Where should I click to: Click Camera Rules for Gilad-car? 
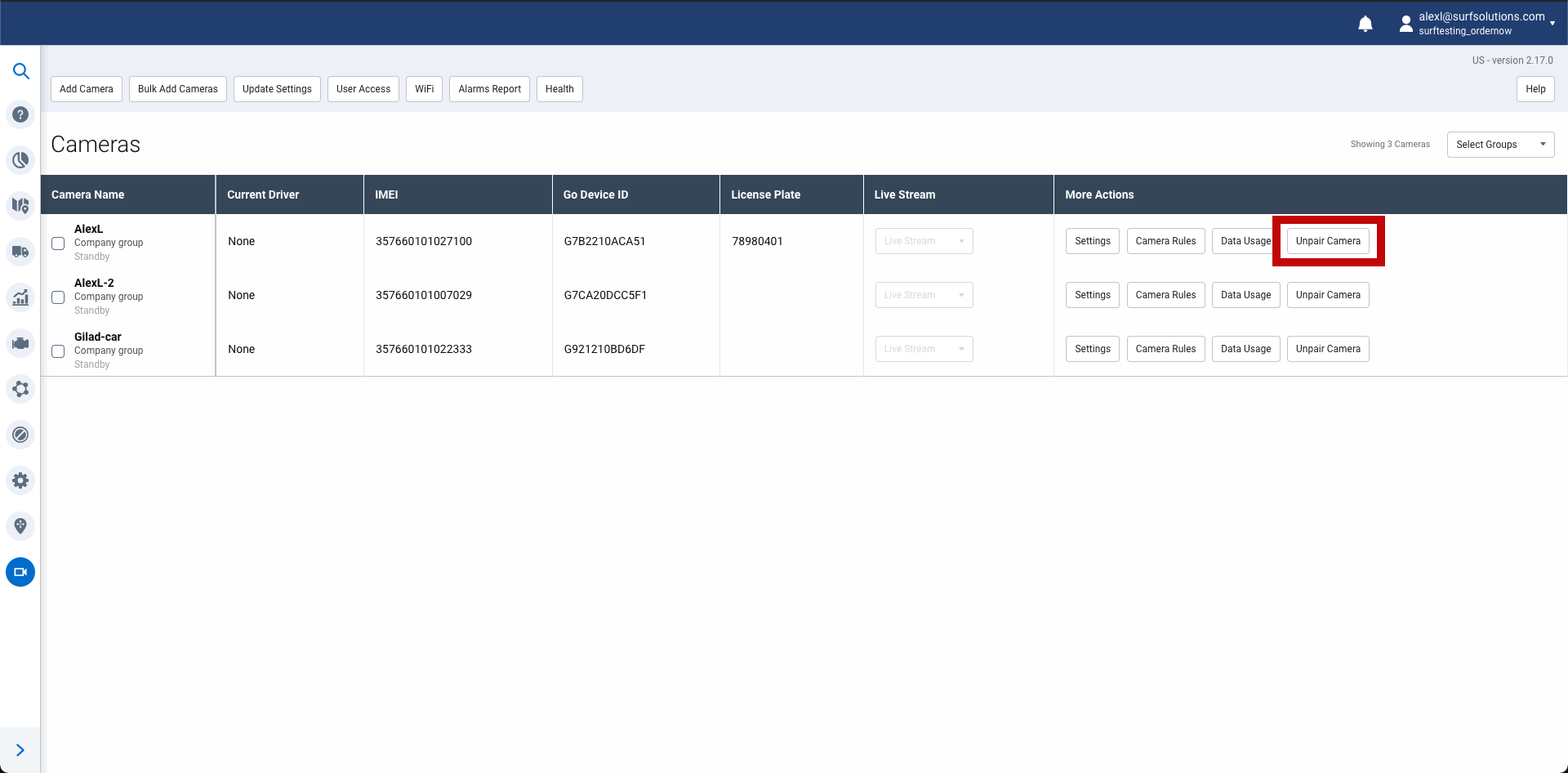point(1165,349)
